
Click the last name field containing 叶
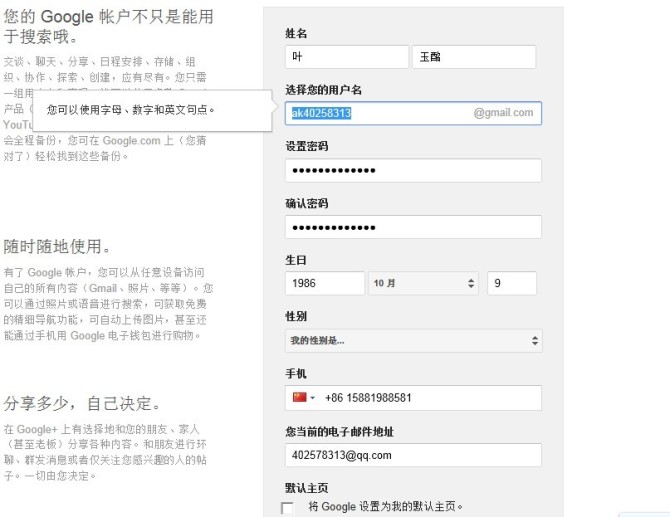[347, 57]
